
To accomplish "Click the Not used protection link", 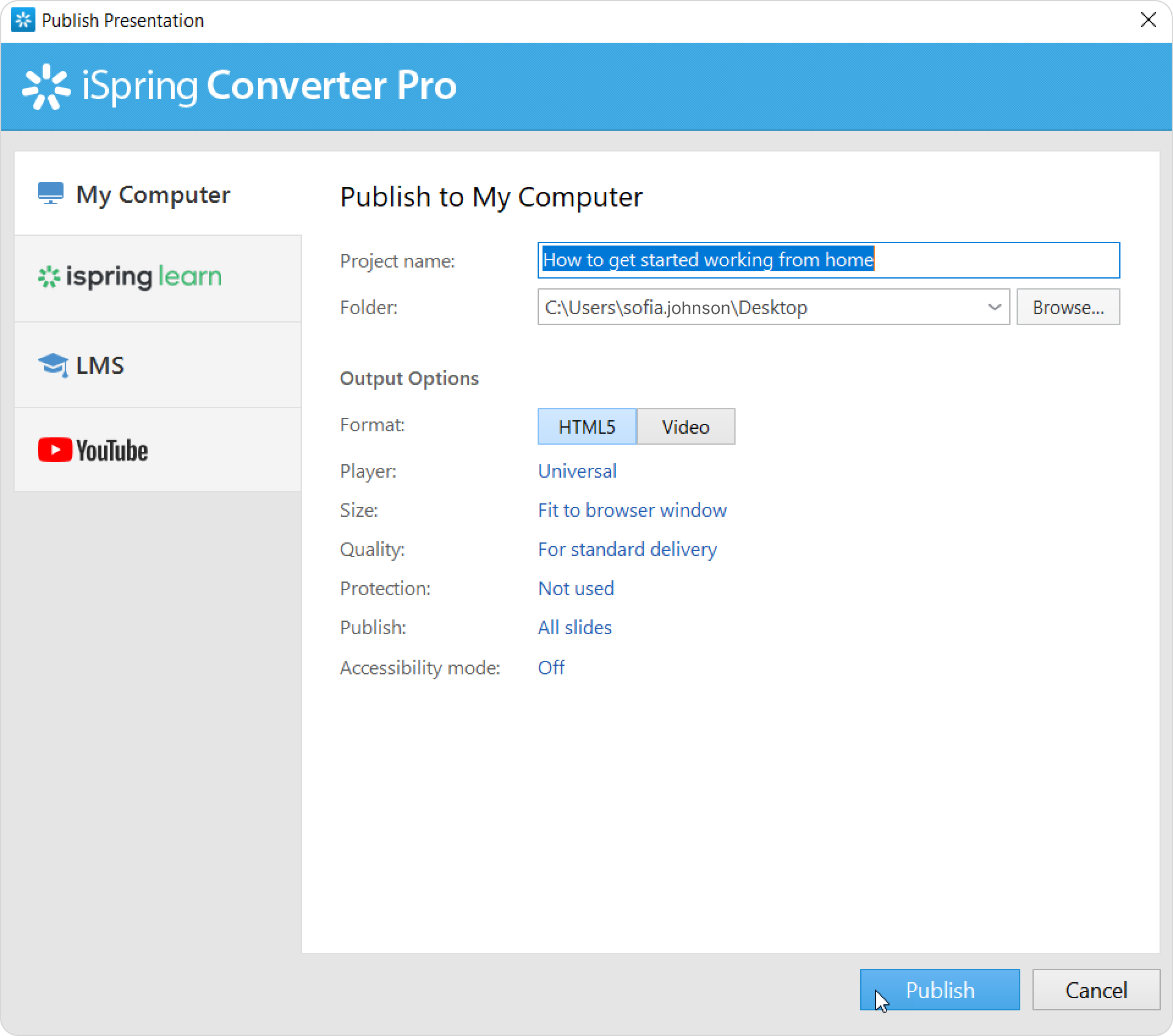I will click(x=576, y=588).
